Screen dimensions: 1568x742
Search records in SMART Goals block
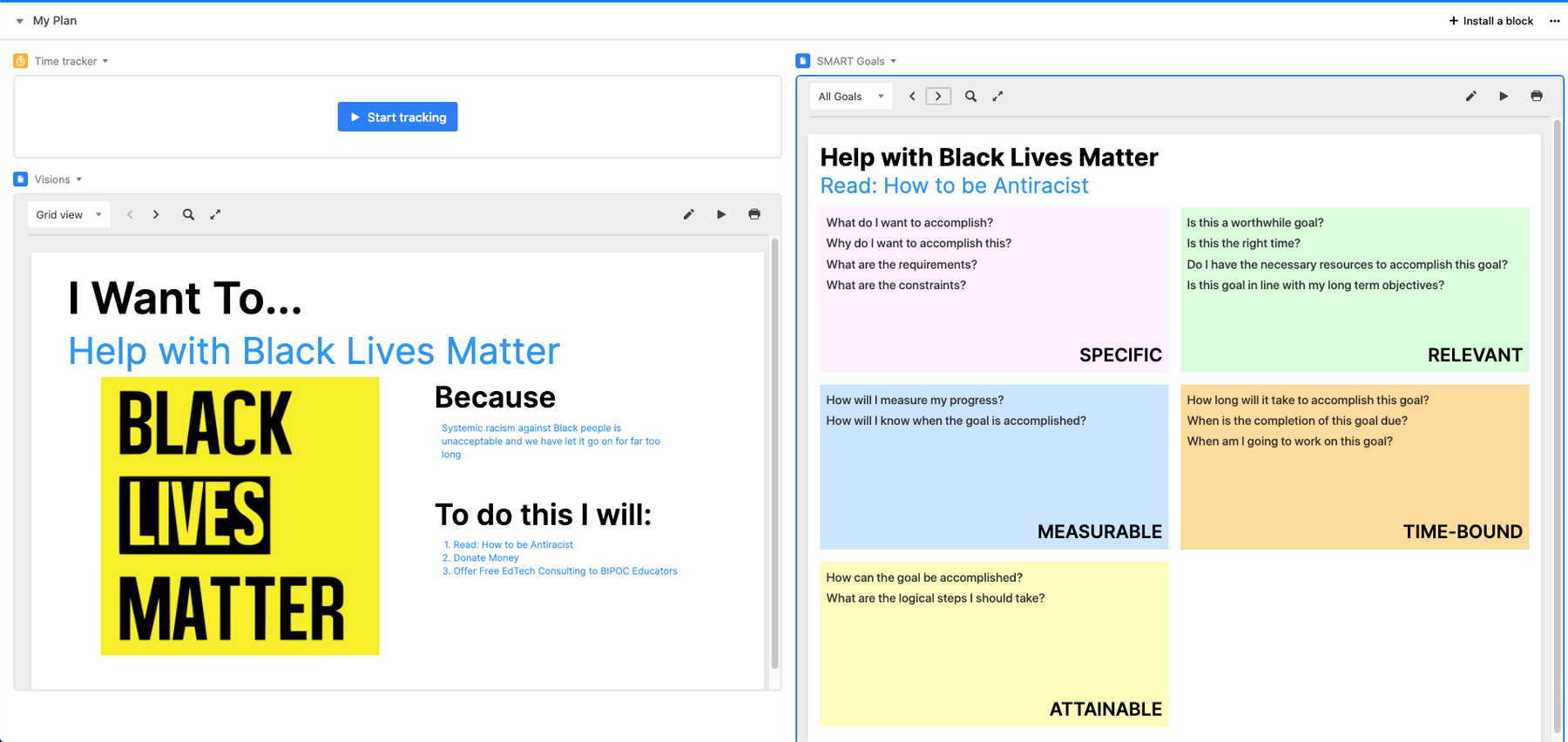tap(970, 97)
